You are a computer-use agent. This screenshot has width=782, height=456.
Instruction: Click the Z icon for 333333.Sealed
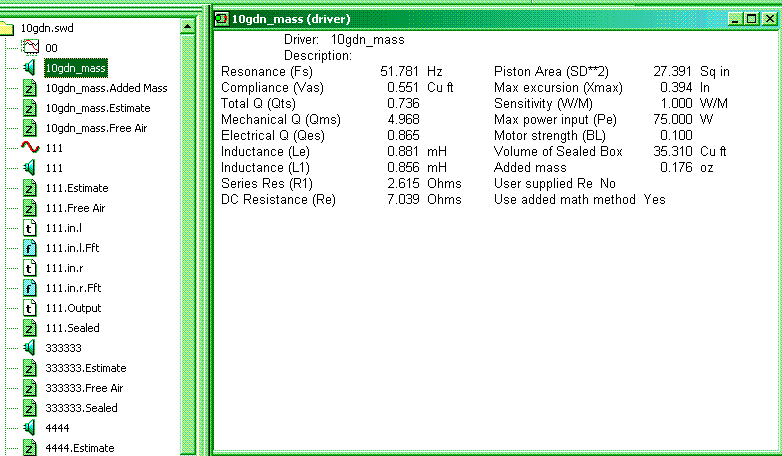click(x=30, y=408)
